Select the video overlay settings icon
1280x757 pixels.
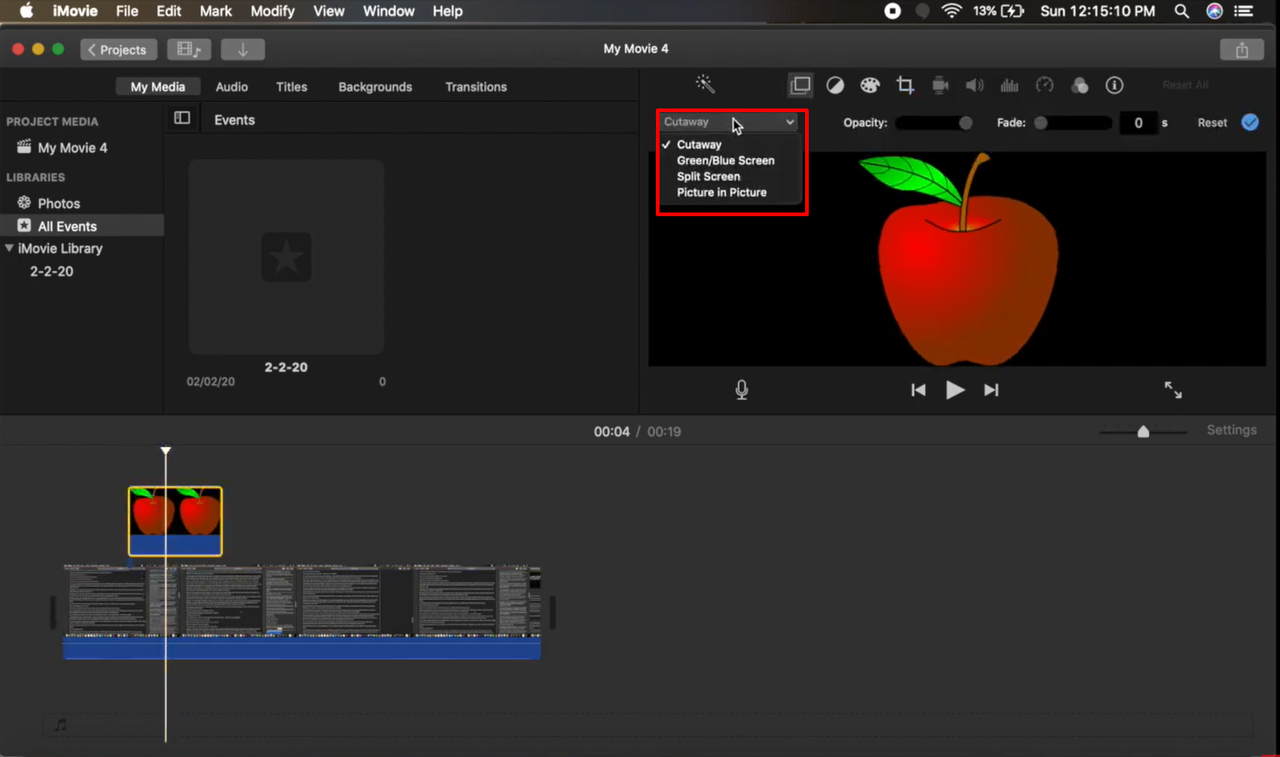pos(800,85)
